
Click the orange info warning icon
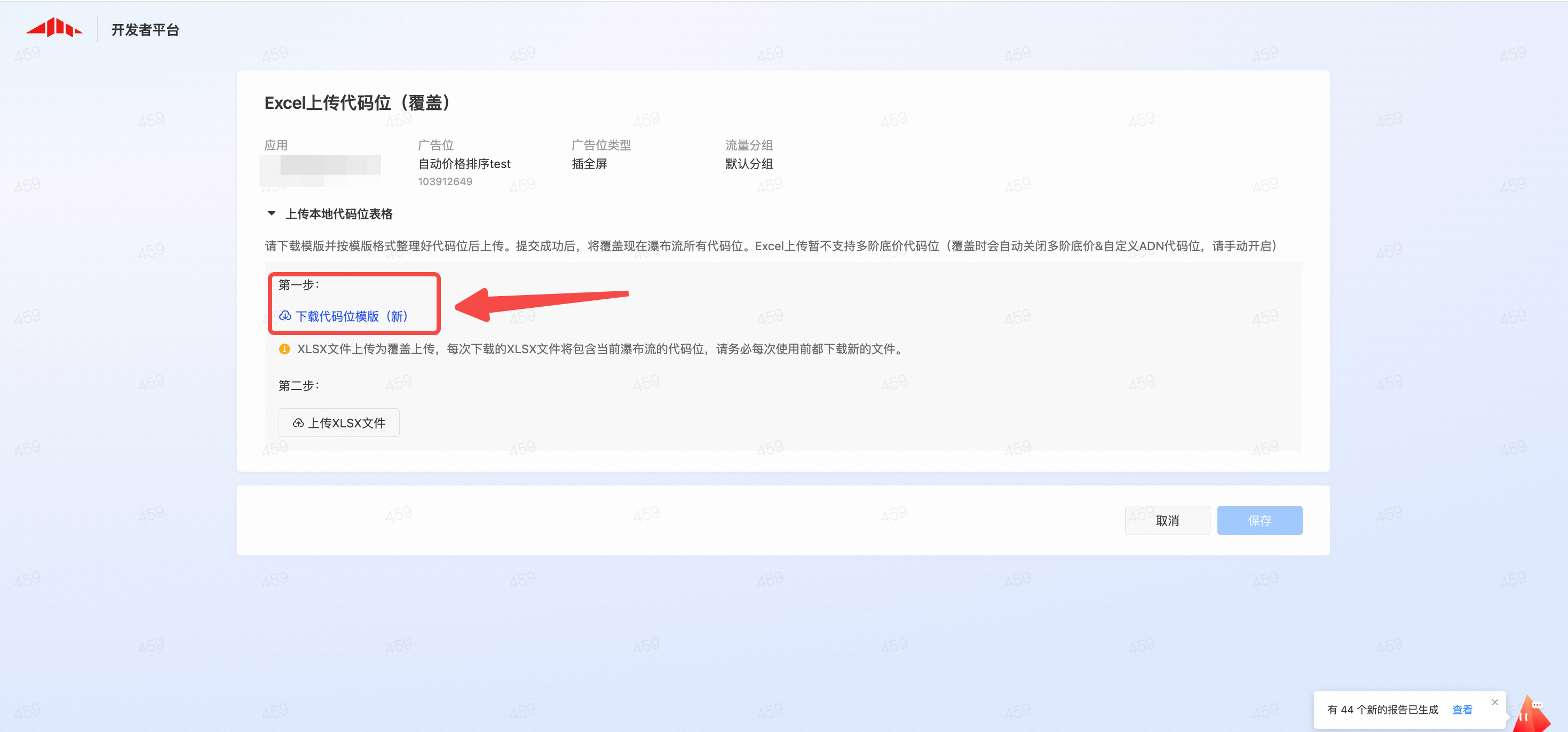tap(284, 348)
